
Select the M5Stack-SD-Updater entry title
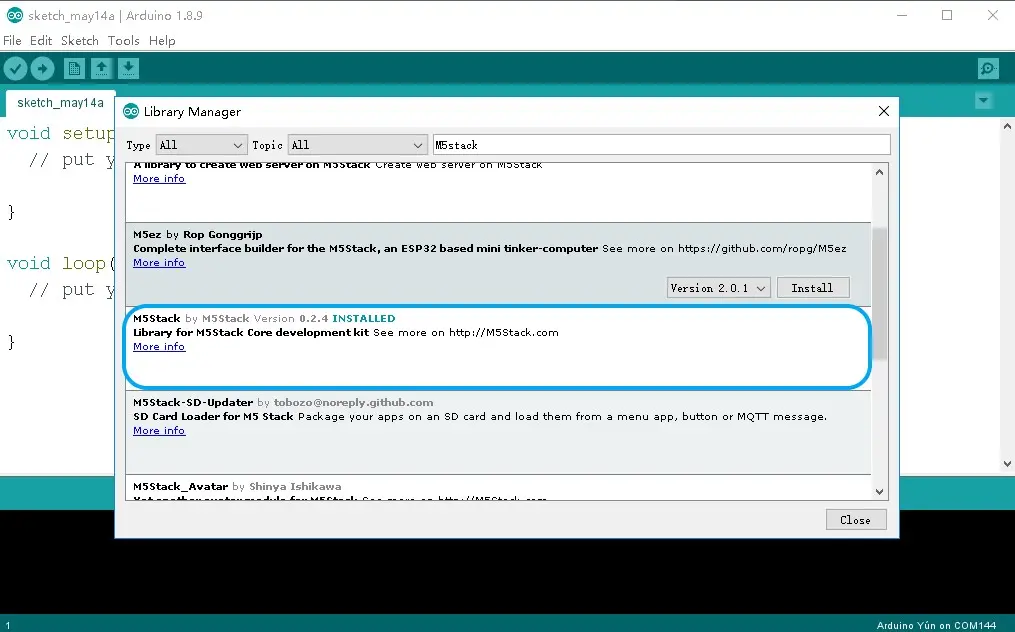point(193,402)
